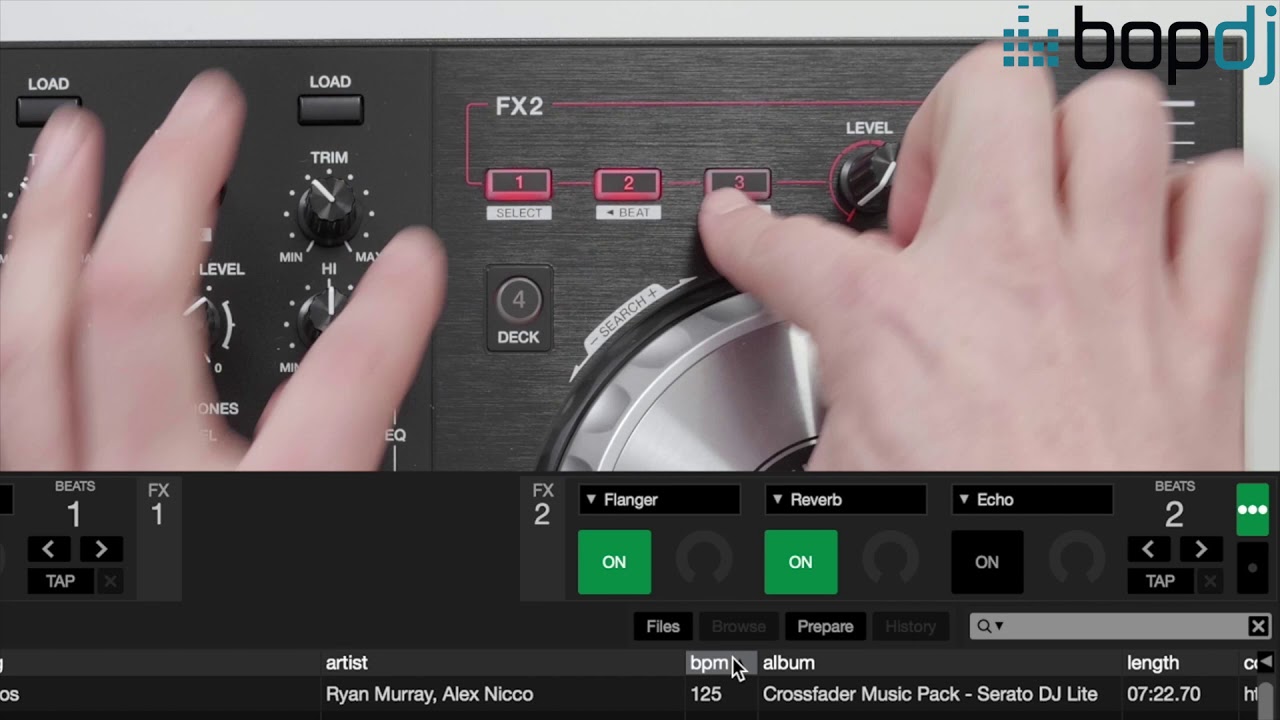Increase FX1 beats with the right arrow
Screen dimensions: 1280x720
tap(100, 549)
